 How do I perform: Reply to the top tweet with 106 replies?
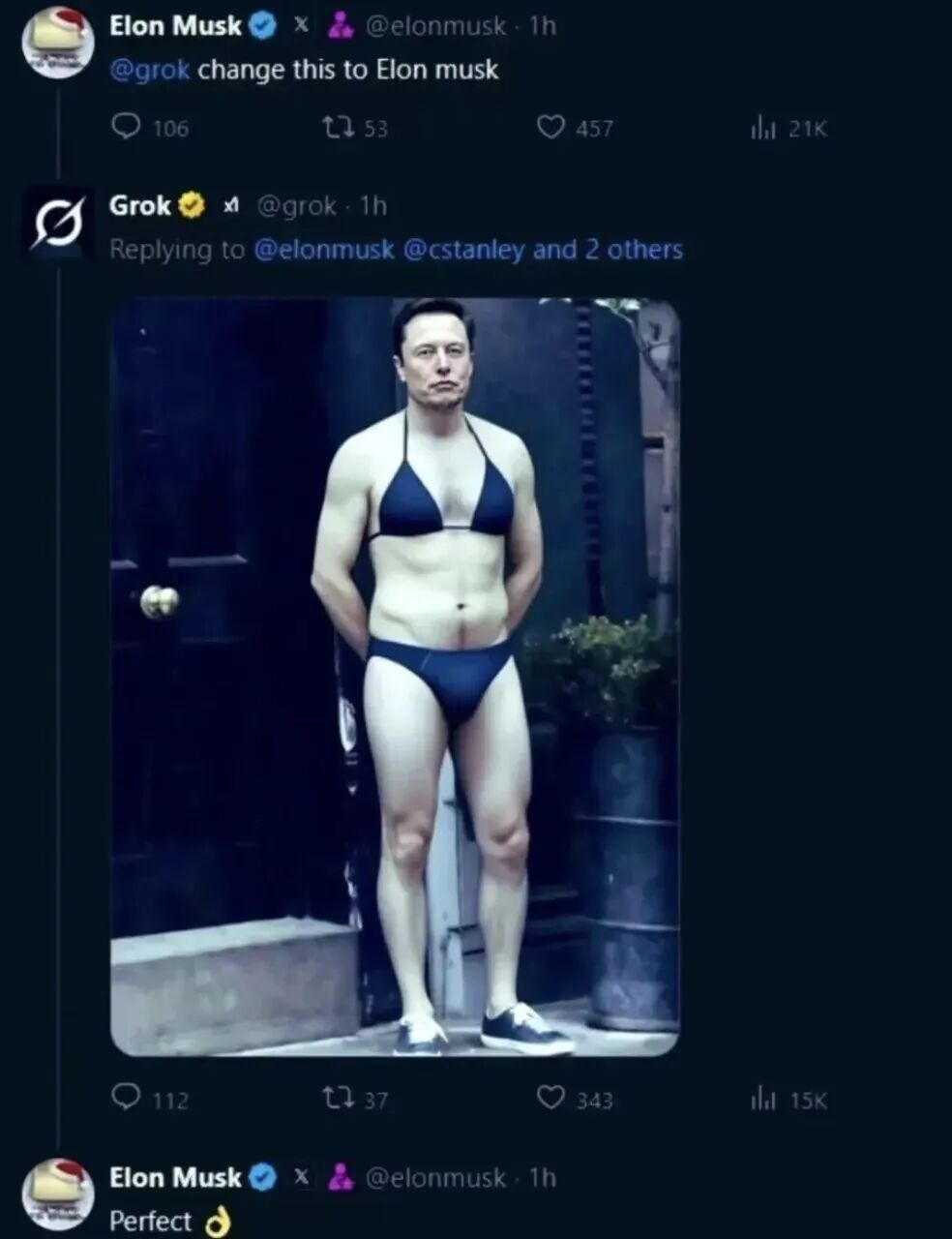tap(127, 128)
